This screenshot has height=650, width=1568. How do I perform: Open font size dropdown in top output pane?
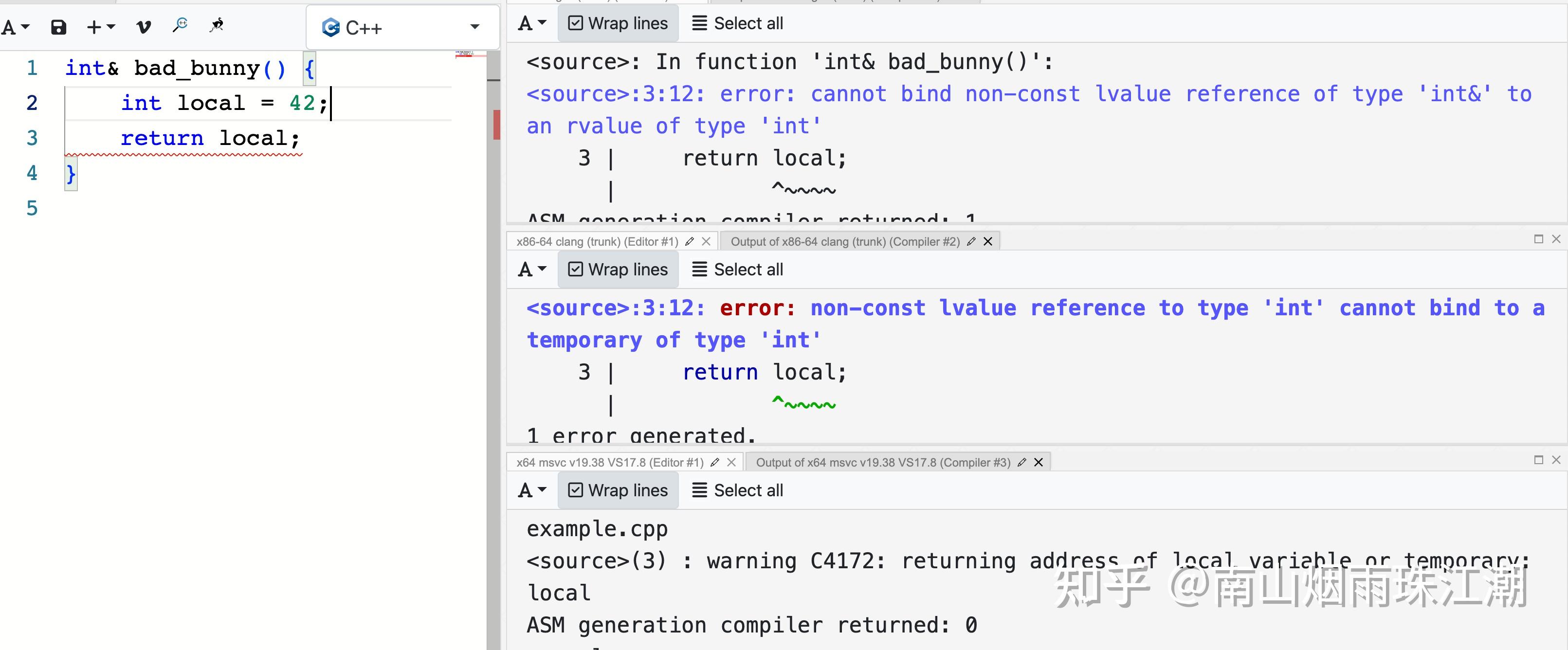click(x=532, y=23)
